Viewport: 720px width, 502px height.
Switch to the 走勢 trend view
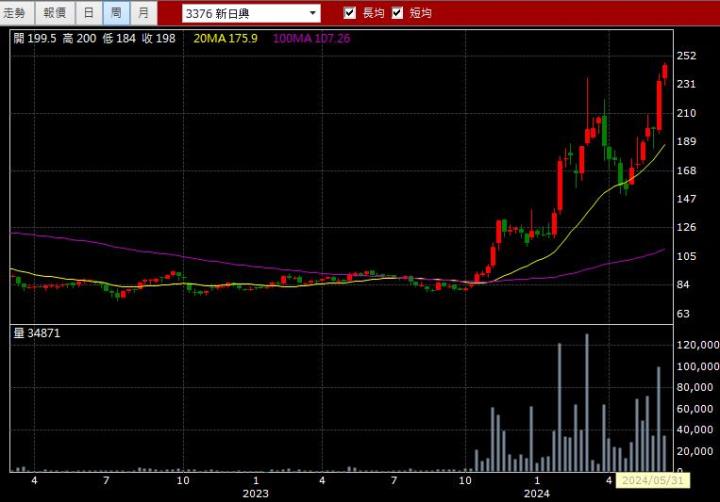coord(18,13)
